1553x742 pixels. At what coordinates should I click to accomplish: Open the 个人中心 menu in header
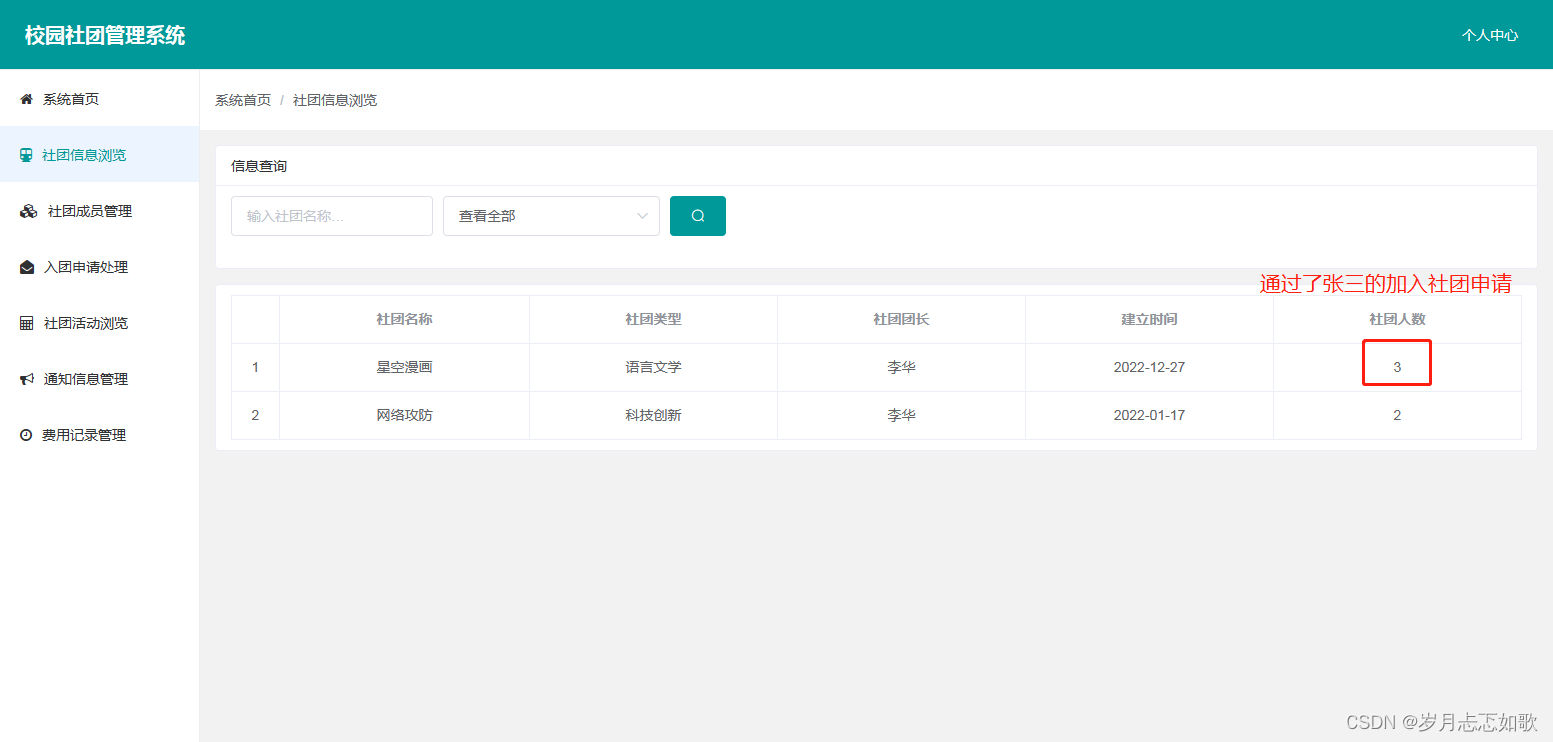click(1490, 35)
